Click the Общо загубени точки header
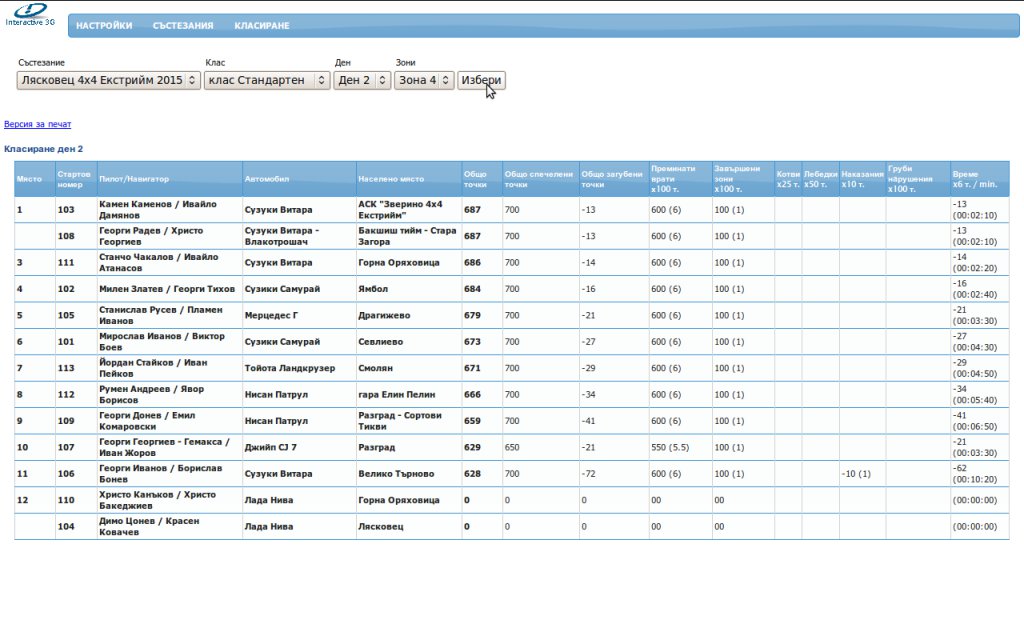Viewport: 1024px width, 640px height. [x=612, y=180]
